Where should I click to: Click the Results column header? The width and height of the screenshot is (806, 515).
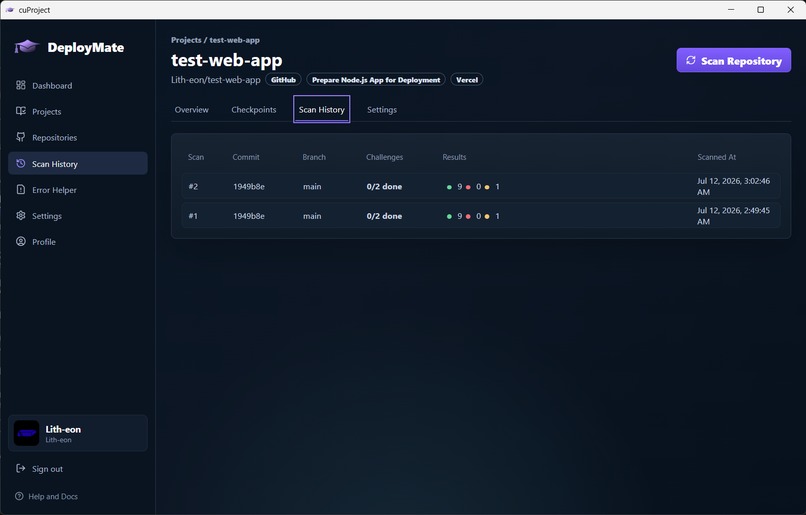tap(454, 157)
